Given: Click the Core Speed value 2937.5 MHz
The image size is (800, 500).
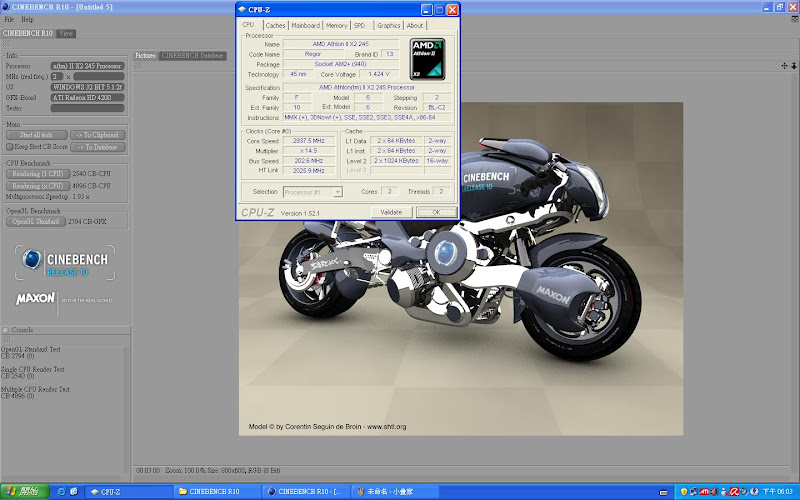Looking at the screenshot, I should pos(309,141).
